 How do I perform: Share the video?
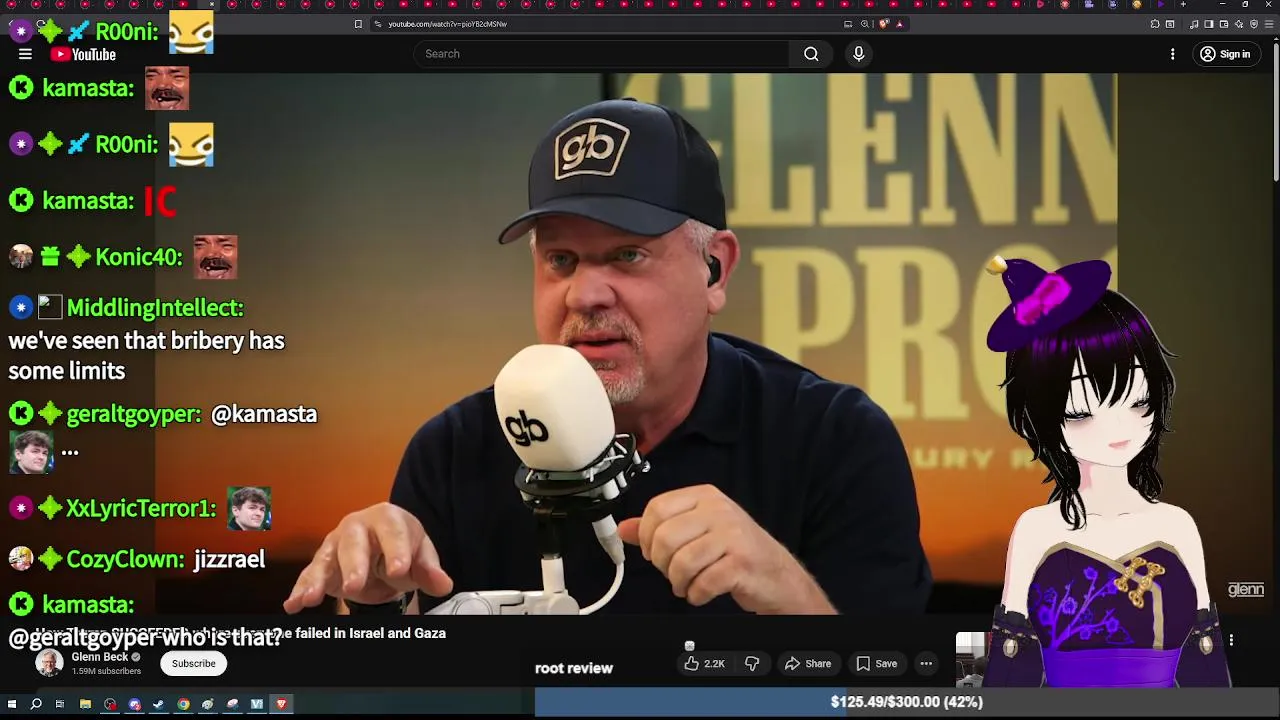808,663
